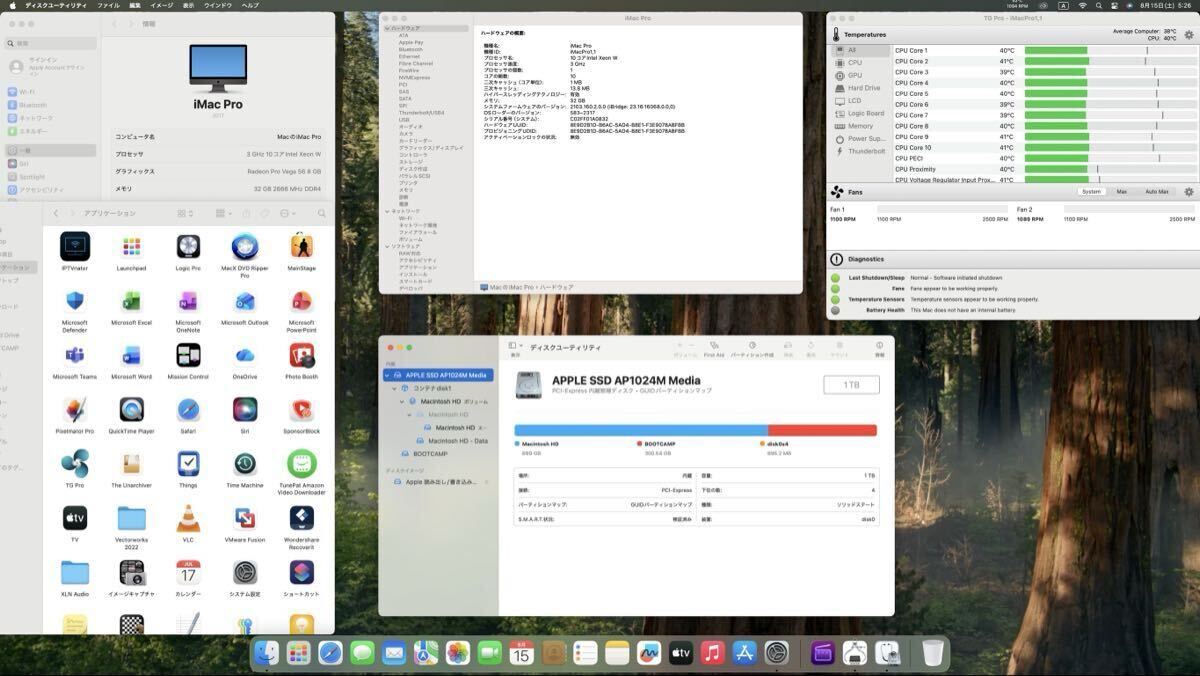The width and height of the screenshot is (1200, 676).
Task: Open Finder icon view switcher dropdown
Action: coord(185,213)
